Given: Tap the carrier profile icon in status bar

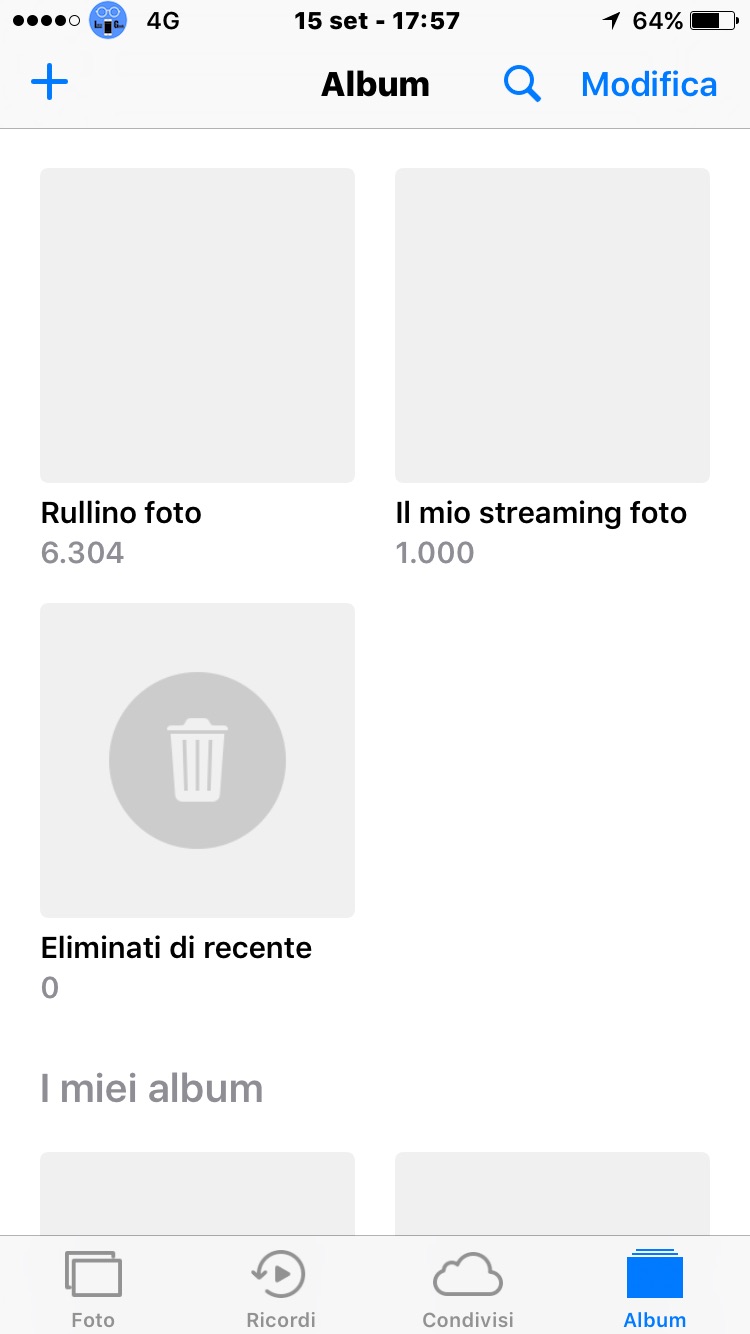Looking at the screenshot, I should (x=108, y=20).
